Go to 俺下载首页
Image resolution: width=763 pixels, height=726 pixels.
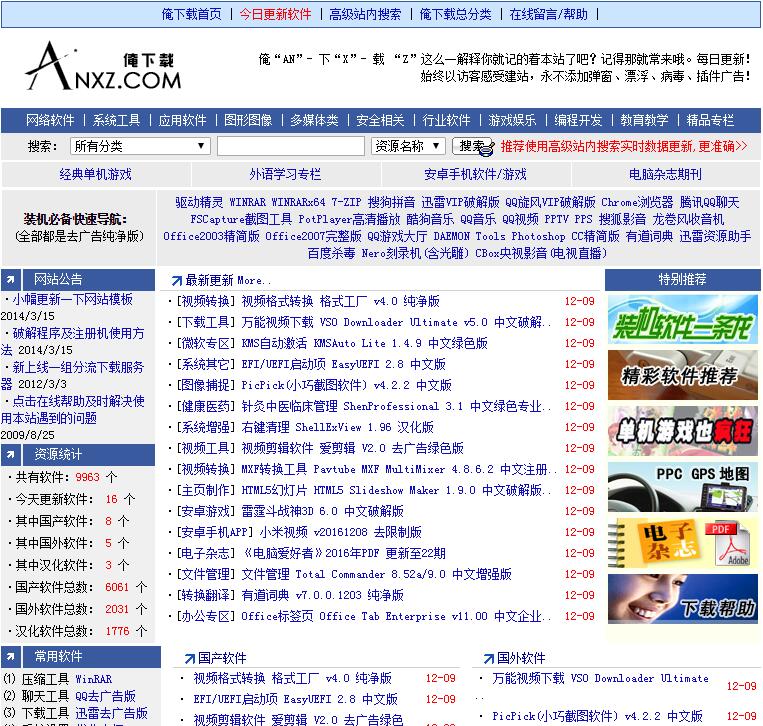pyautogui.click(x=191, y=14)
